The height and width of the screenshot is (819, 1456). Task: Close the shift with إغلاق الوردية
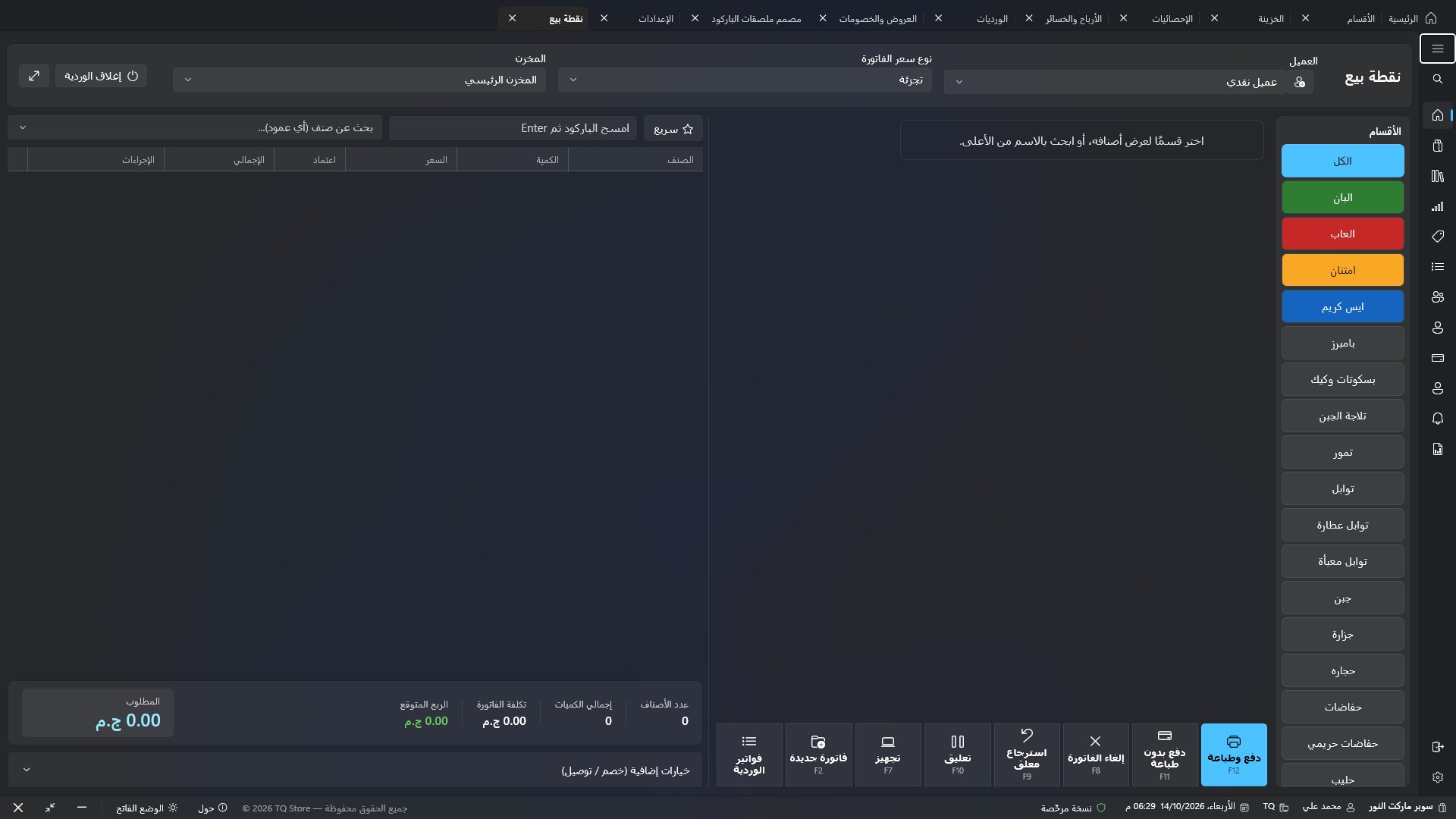[x=102, y=76]
